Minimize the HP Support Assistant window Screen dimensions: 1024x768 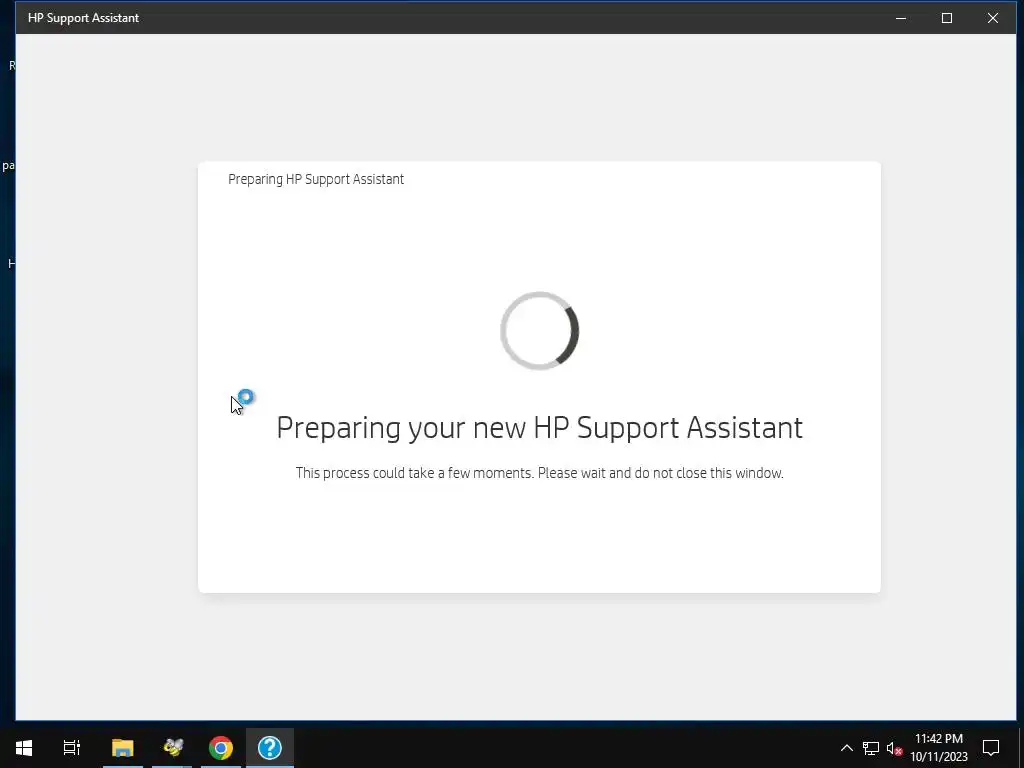point(901,18)
